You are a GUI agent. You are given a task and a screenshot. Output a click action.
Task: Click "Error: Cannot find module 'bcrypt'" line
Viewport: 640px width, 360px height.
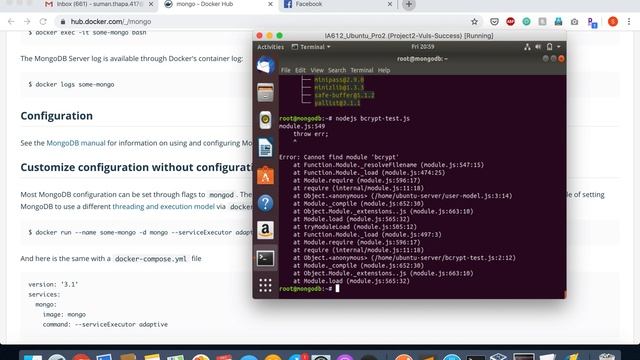pos(339,157)
